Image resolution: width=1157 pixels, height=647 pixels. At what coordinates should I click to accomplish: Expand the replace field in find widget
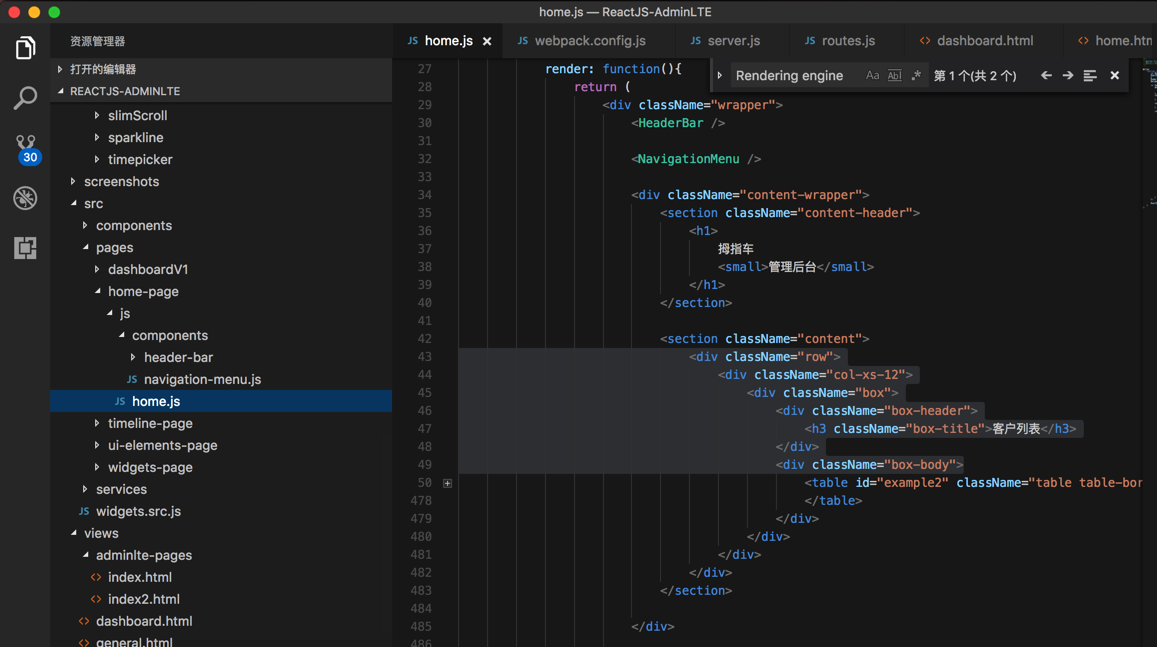[x=720, y=76]
